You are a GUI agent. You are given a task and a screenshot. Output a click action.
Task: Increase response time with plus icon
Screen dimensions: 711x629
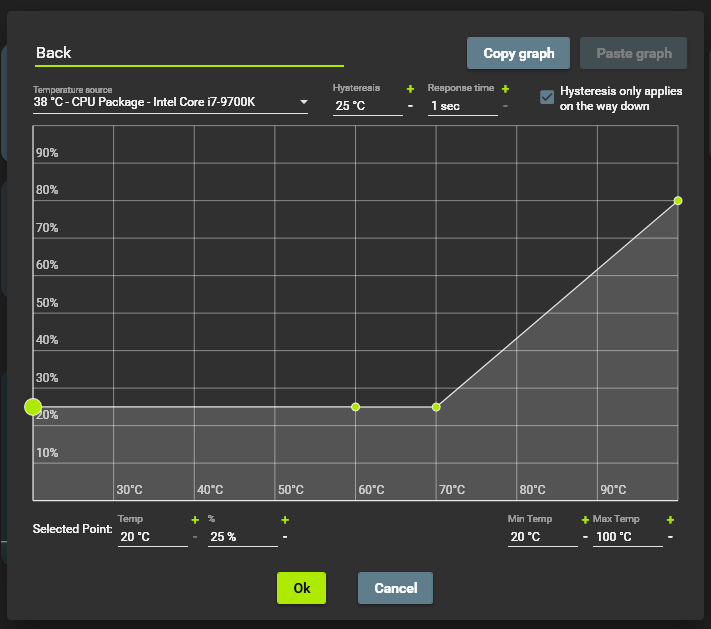(x=505, y=89)
